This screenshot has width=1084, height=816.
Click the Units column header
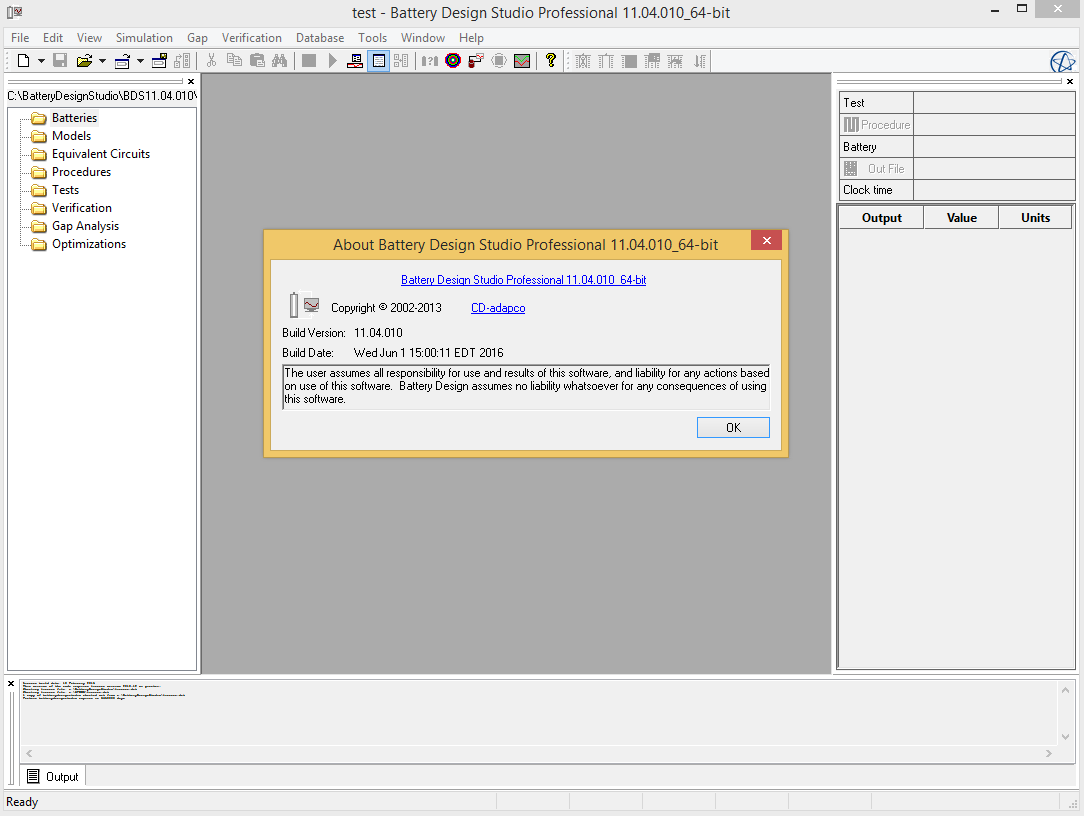1035,218
